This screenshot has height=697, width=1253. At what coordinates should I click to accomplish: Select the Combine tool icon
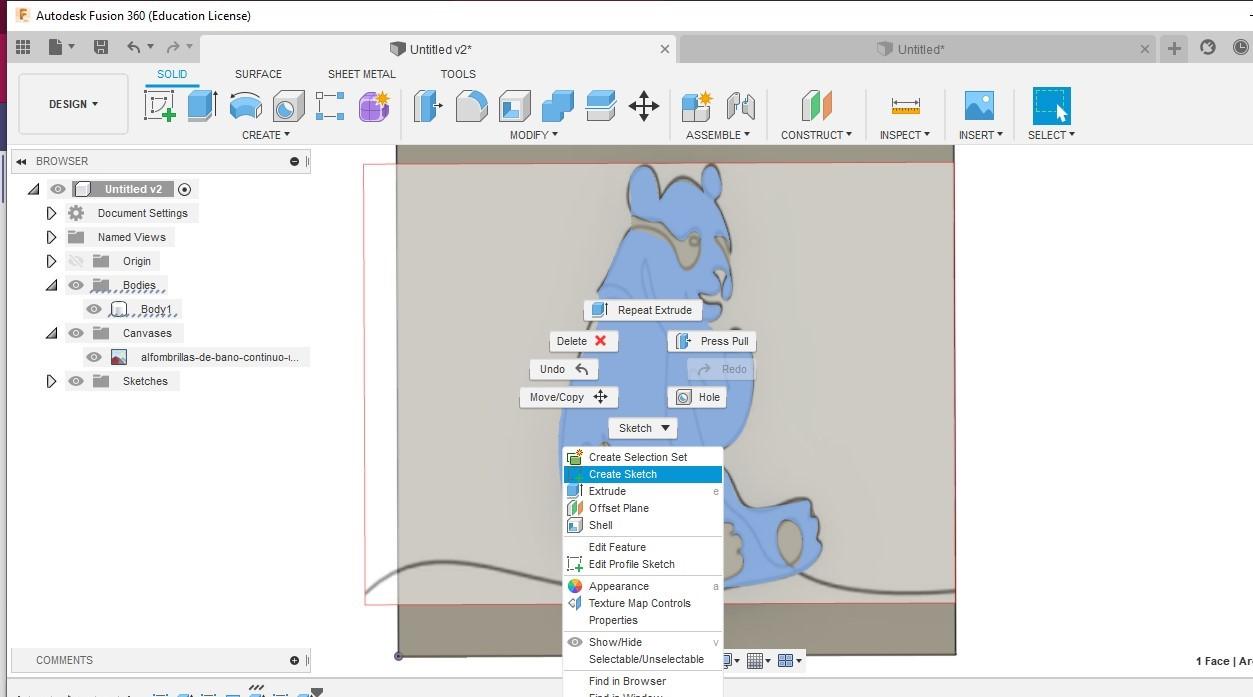pos(557,106)
